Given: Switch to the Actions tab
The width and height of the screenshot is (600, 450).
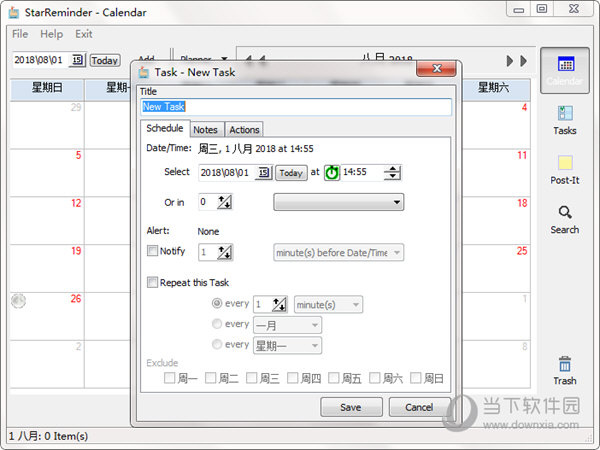Looking at the screenshot, I should coord(244,130).
